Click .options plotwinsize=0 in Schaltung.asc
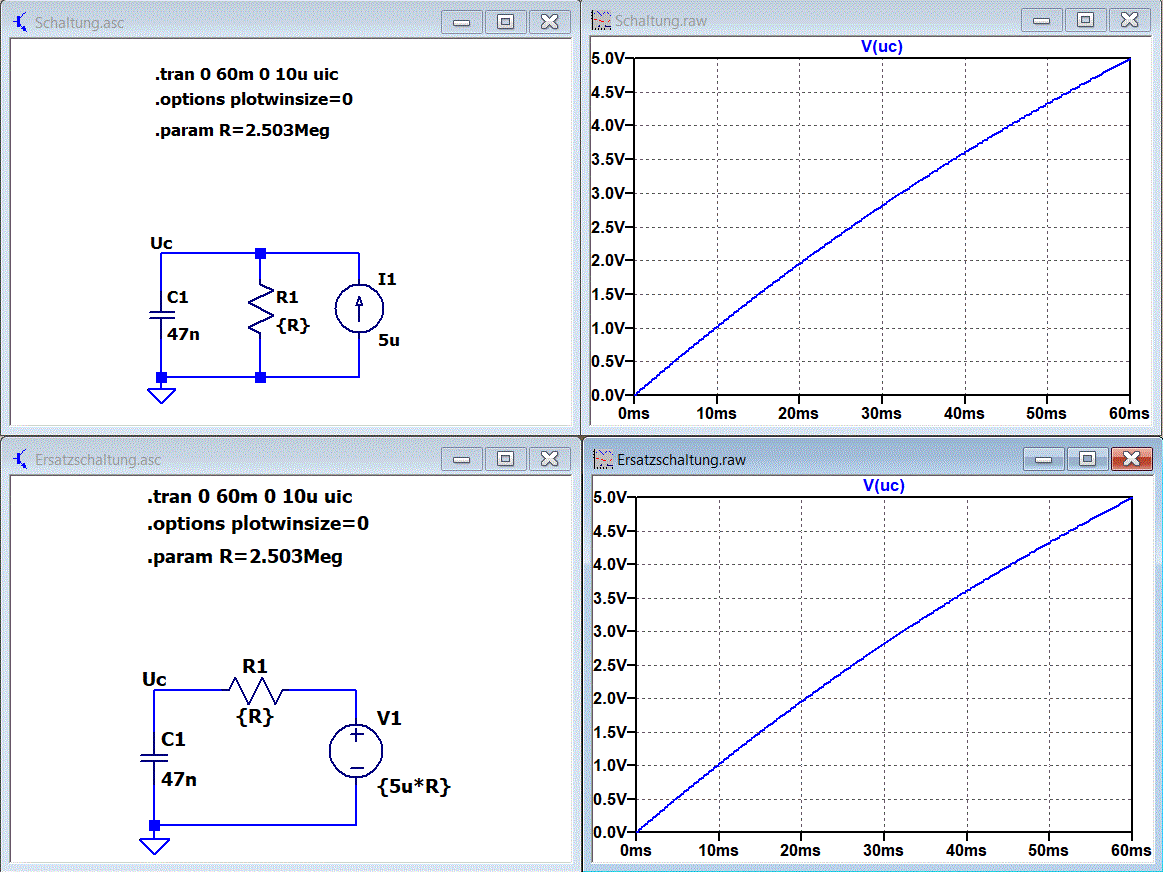Screen dimensions: 1163x872 coord(254,99)
